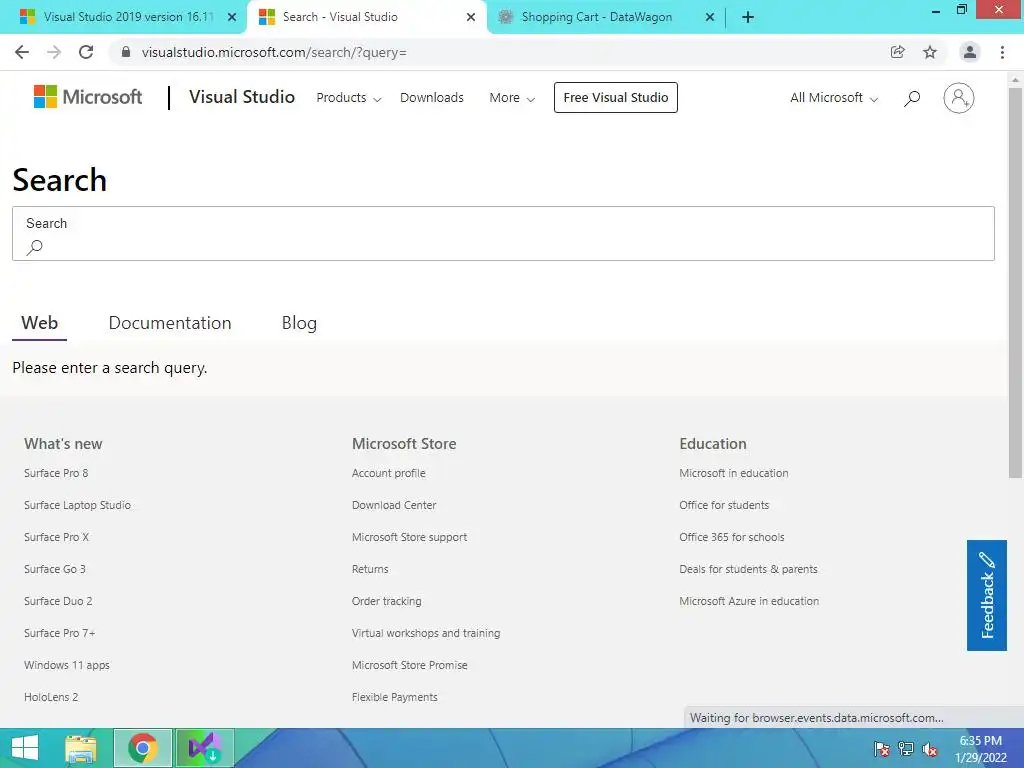Open the Surface Go 3 link

(55, 569)
